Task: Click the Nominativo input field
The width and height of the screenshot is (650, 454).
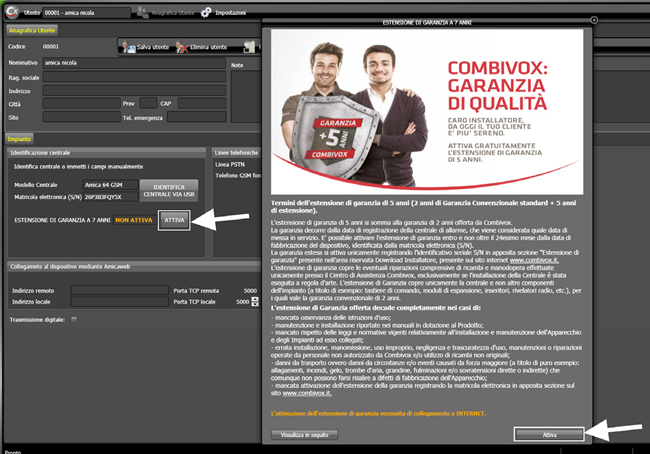Action: [134, 63]
